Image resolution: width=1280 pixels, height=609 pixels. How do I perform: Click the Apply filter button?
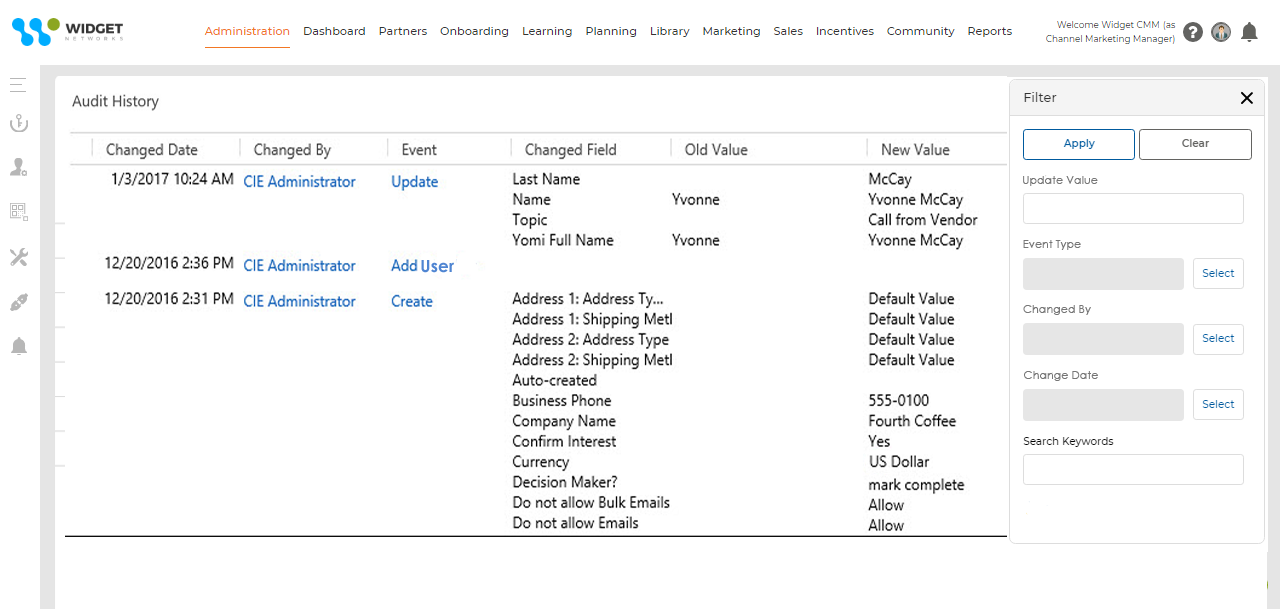pyautogui.click(x=1078, y=144)
